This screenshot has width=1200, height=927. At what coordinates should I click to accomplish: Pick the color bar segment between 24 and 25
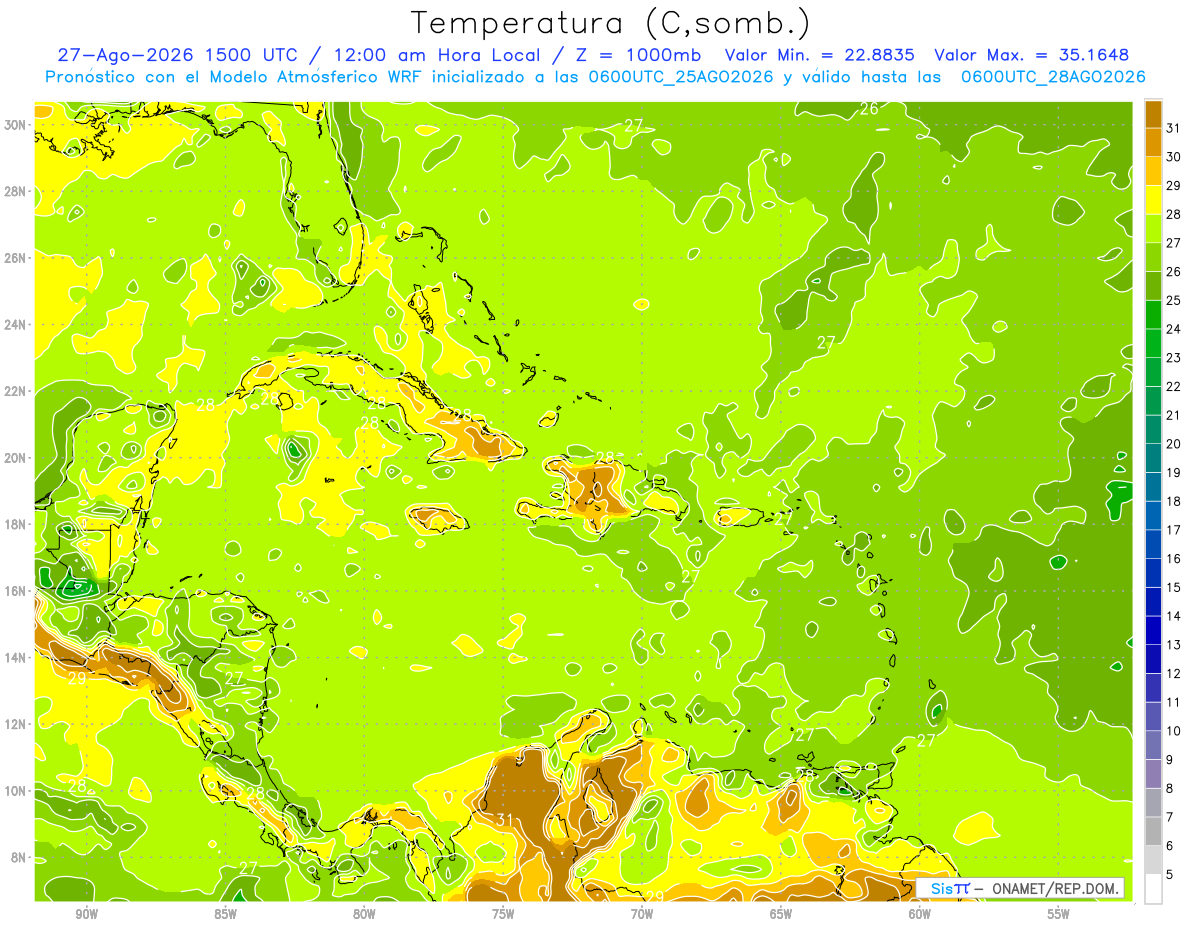click(1153, 314)
